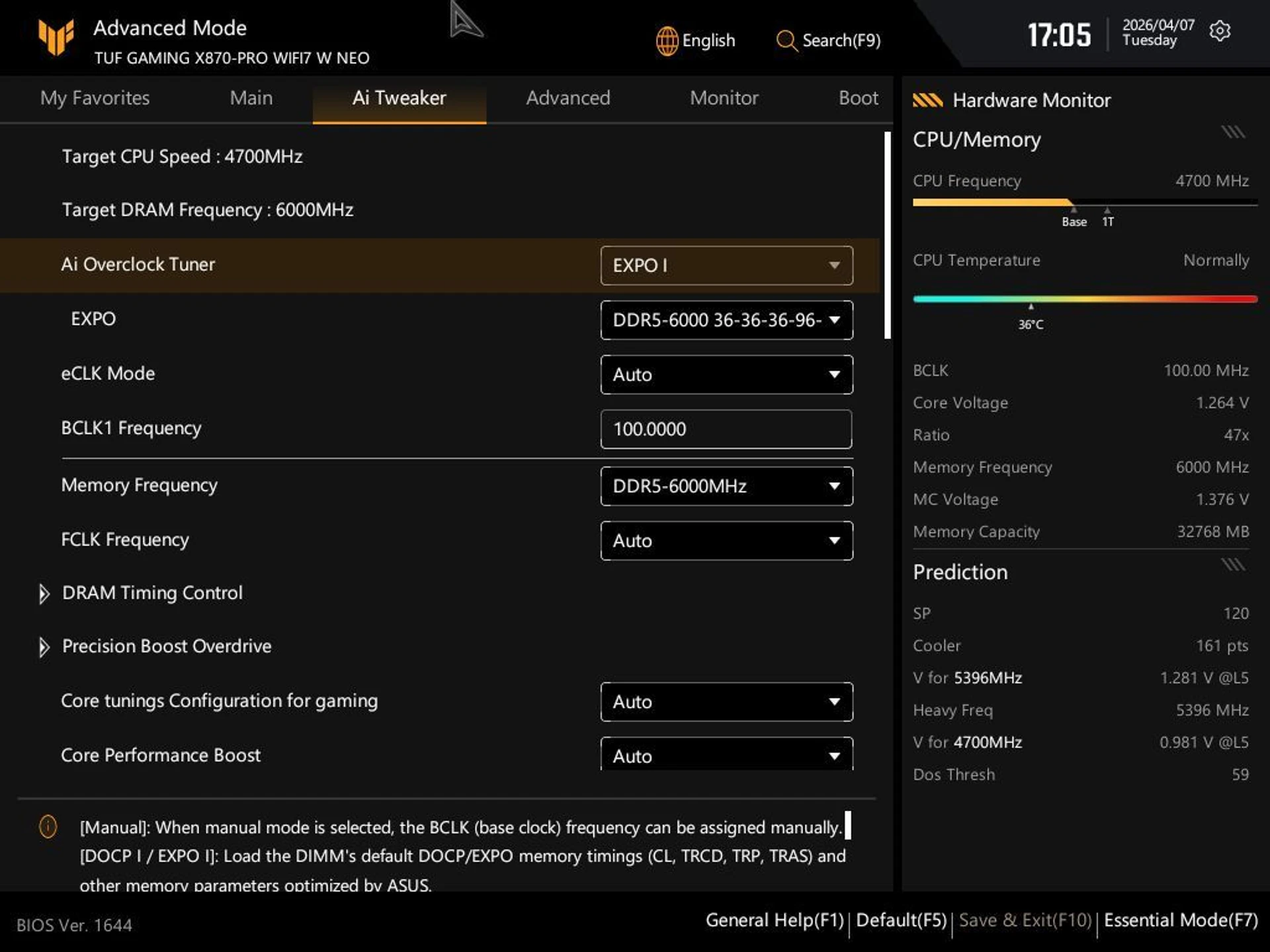The image size is (1270, 952).
Task: Switch to My Favorites tab
Action: pyautogui.click(x=95, y=98)
